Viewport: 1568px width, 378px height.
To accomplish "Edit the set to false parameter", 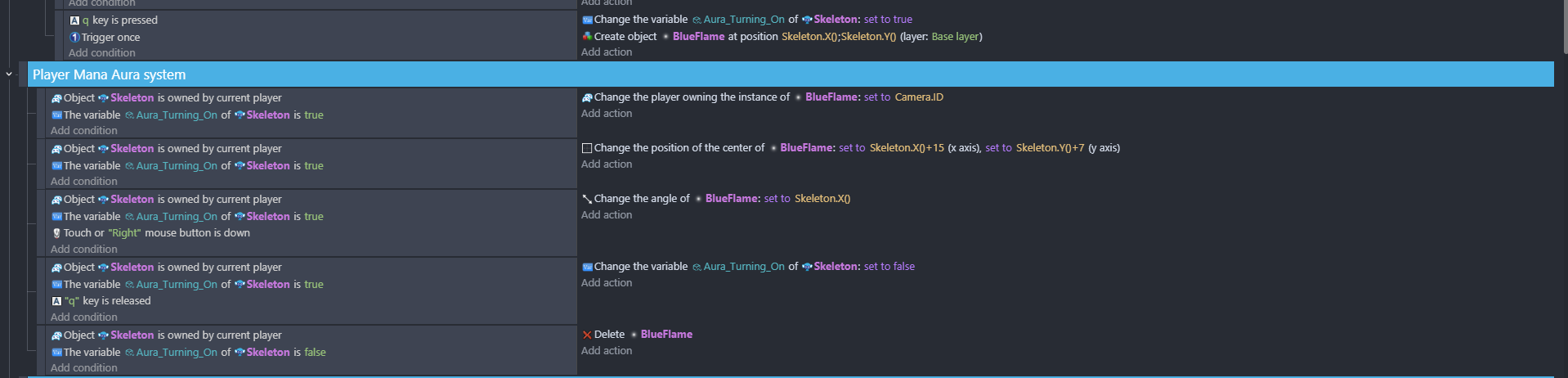I will coord(889,267).
